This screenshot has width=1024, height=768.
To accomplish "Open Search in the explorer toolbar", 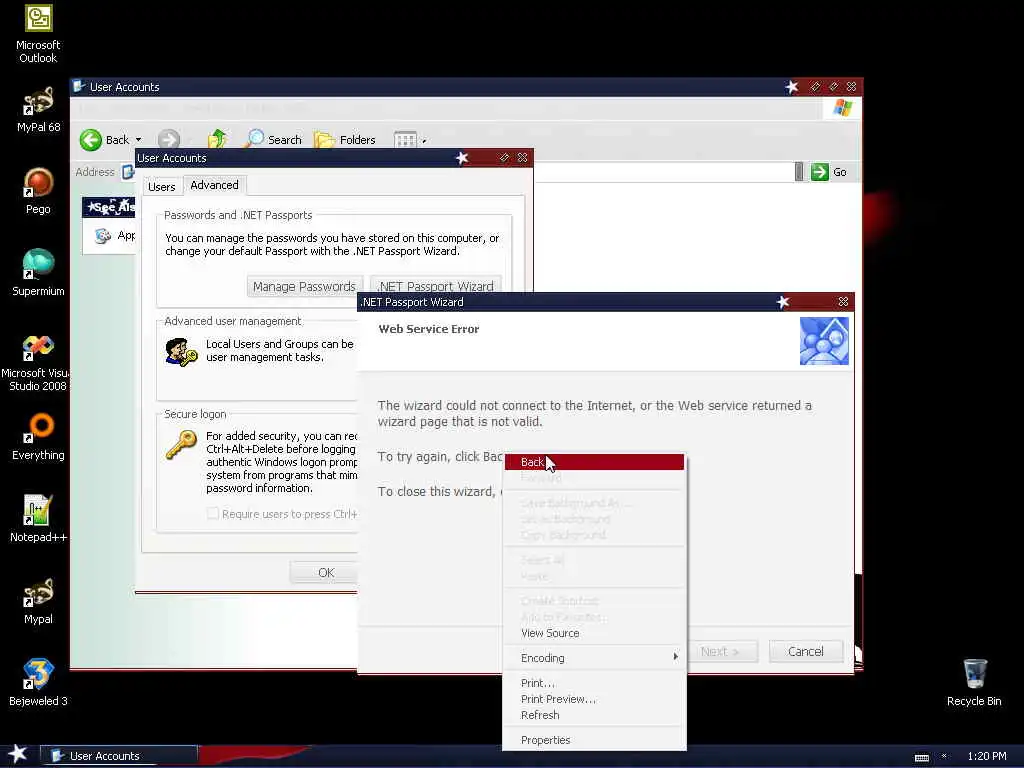I will 274,139.
